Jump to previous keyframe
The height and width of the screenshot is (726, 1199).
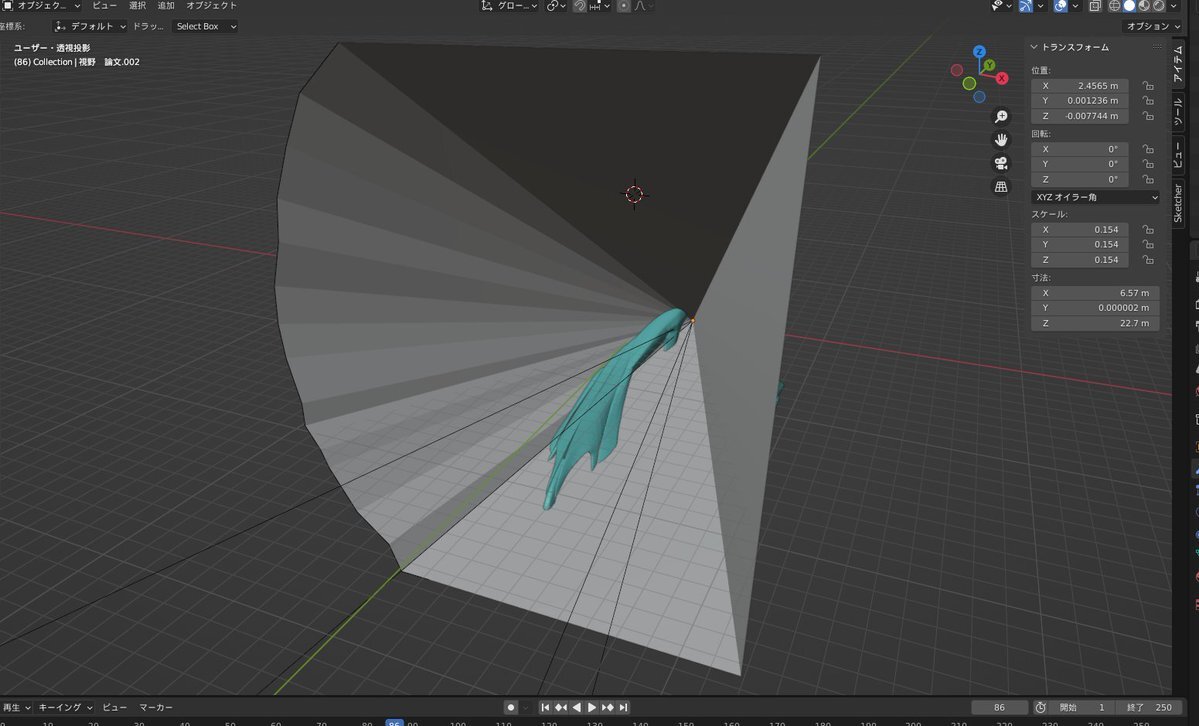point(561,708)
